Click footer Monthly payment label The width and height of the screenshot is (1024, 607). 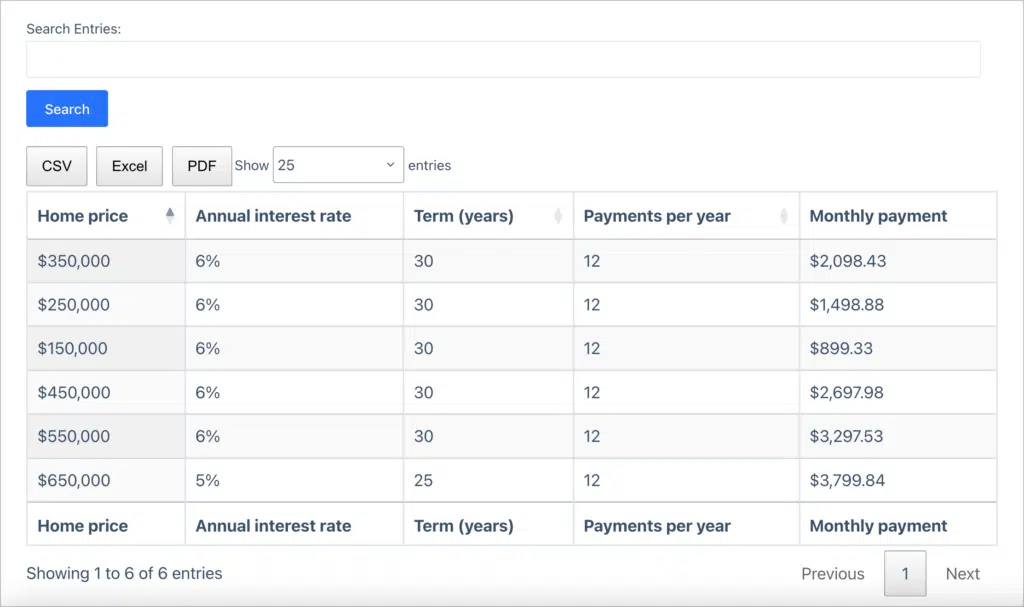pos(878,526)
